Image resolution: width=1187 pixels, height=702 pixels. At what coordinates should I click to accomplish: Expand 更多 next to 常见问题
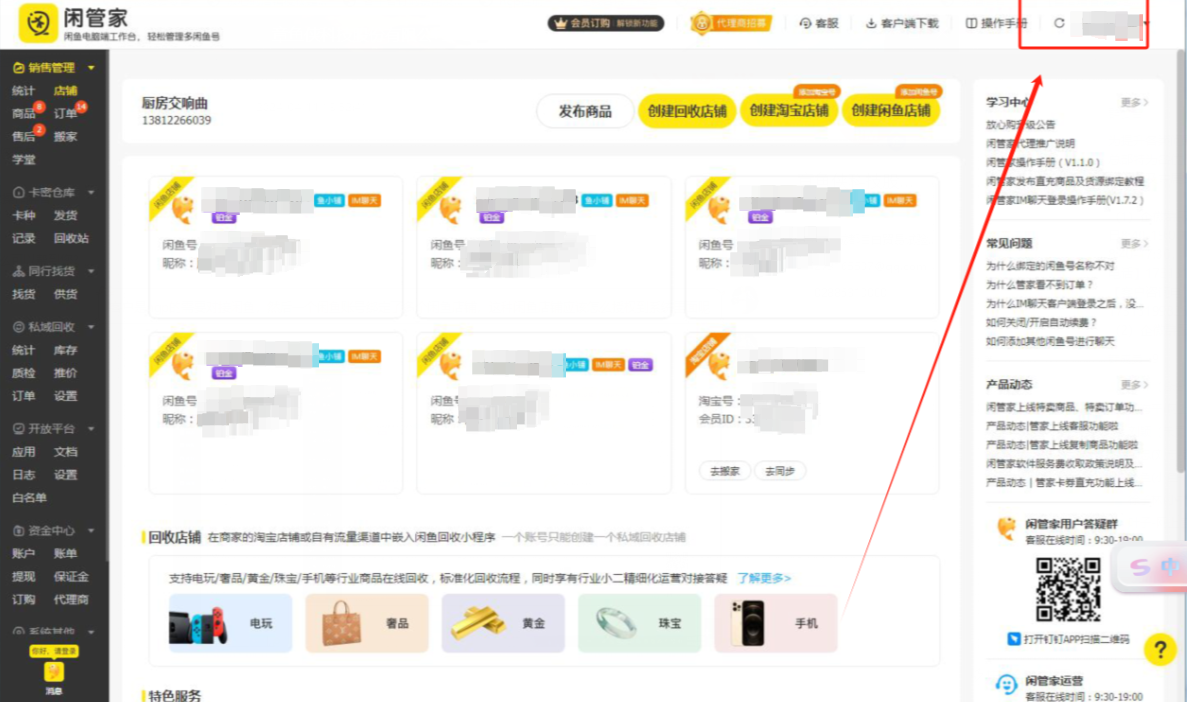[x=1134, y=244]
